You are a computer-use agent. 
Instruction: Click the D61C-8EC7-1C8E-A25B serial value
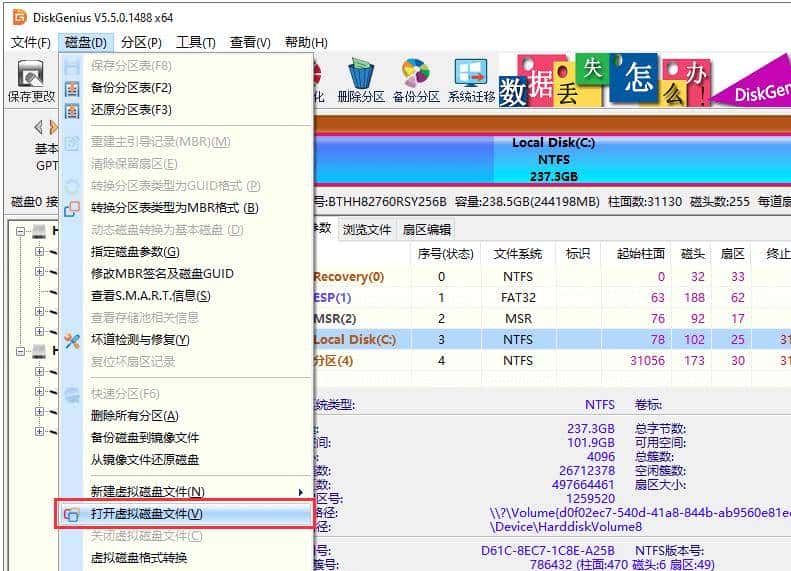pos(547,551)
